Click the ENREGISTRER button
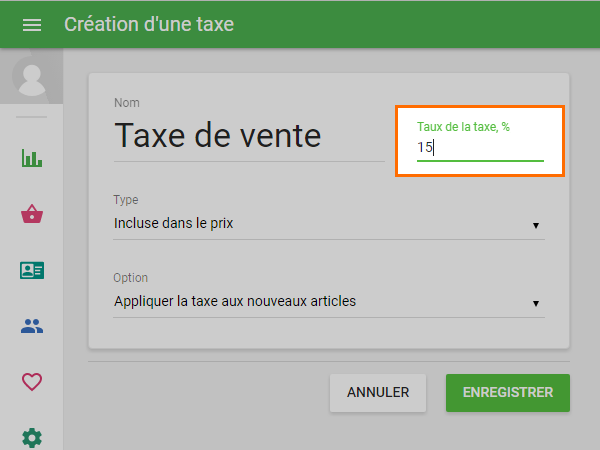Screen dimensions: 600x450 point(508,393)
